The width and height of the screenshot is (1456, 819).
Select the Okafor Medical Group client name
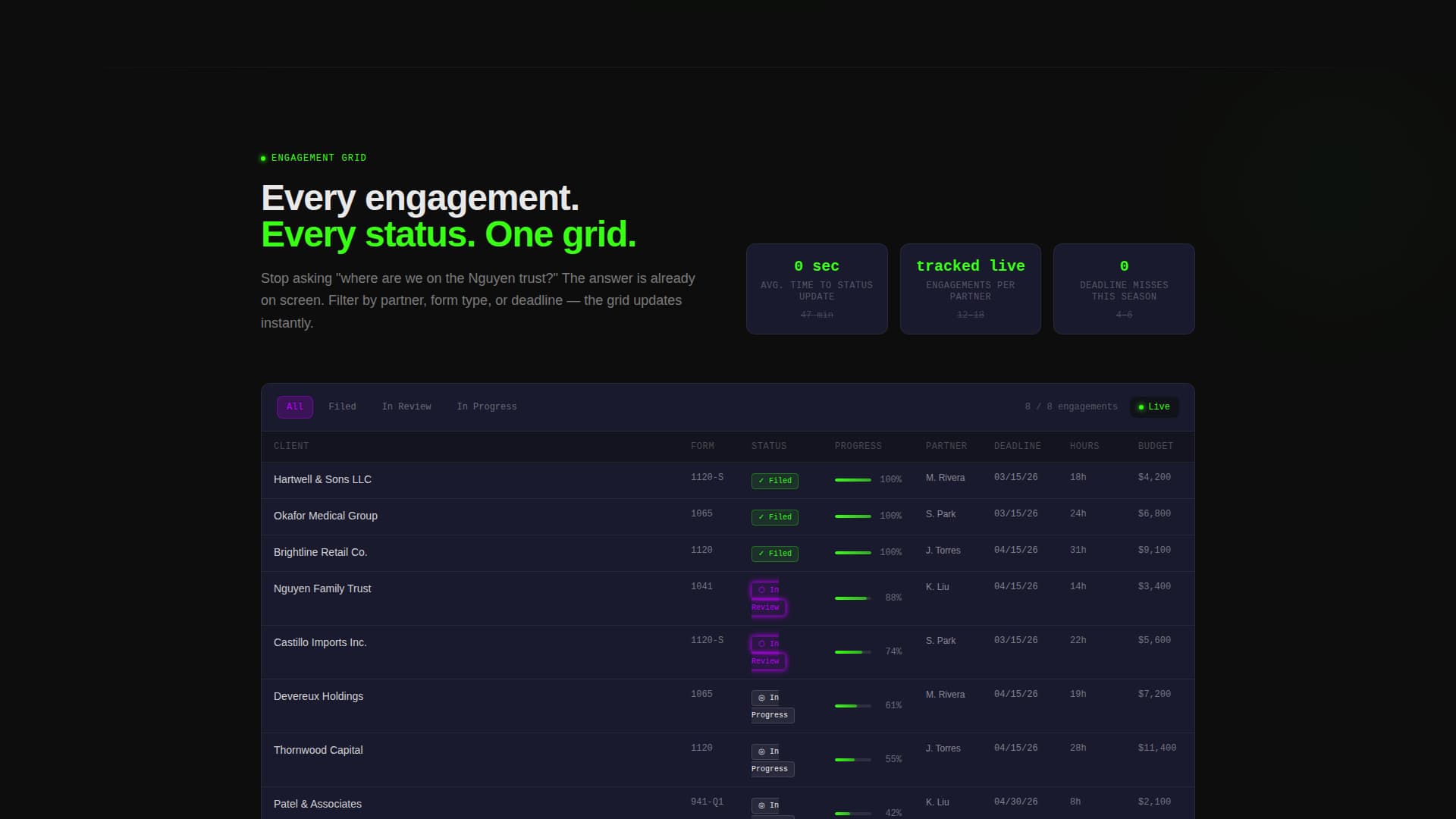click(x=325, y=516)
